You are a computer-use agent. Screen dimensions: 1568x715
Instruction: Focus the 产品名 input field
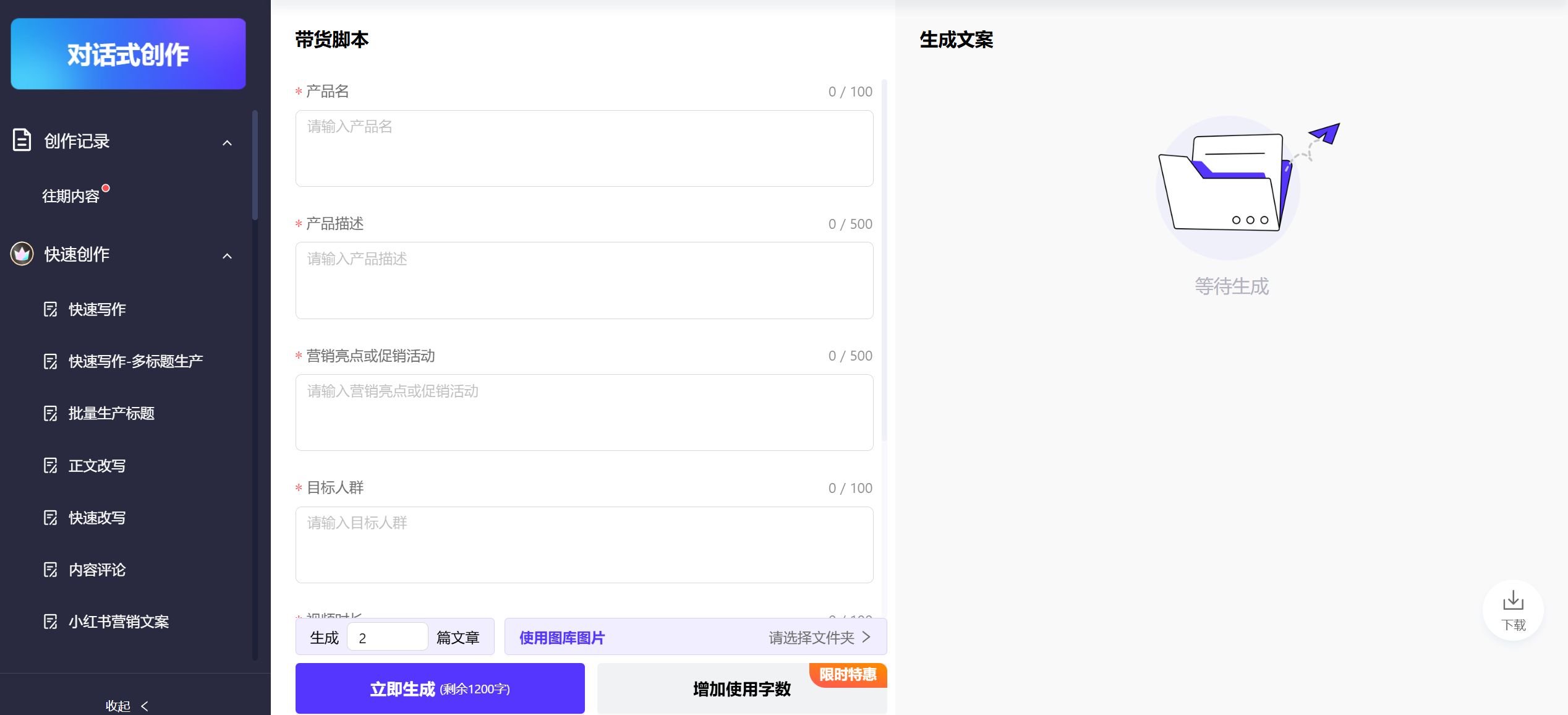click(584, 148)
